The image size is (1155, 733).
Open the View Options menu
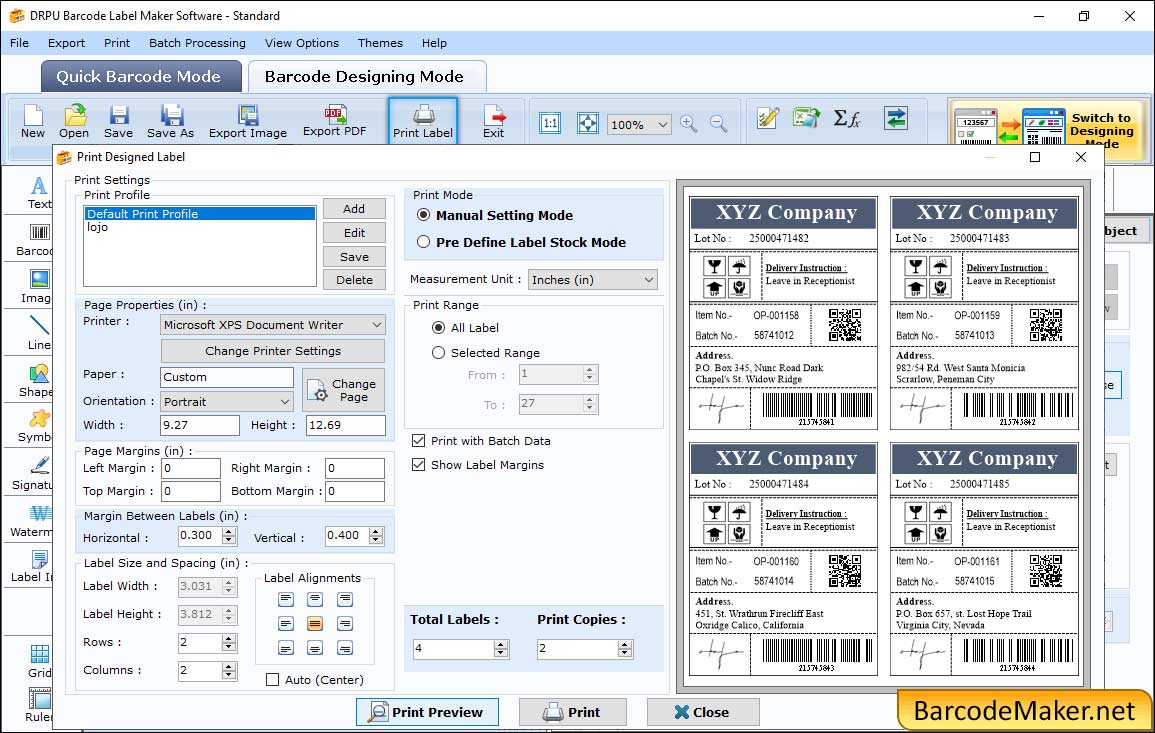302,43
